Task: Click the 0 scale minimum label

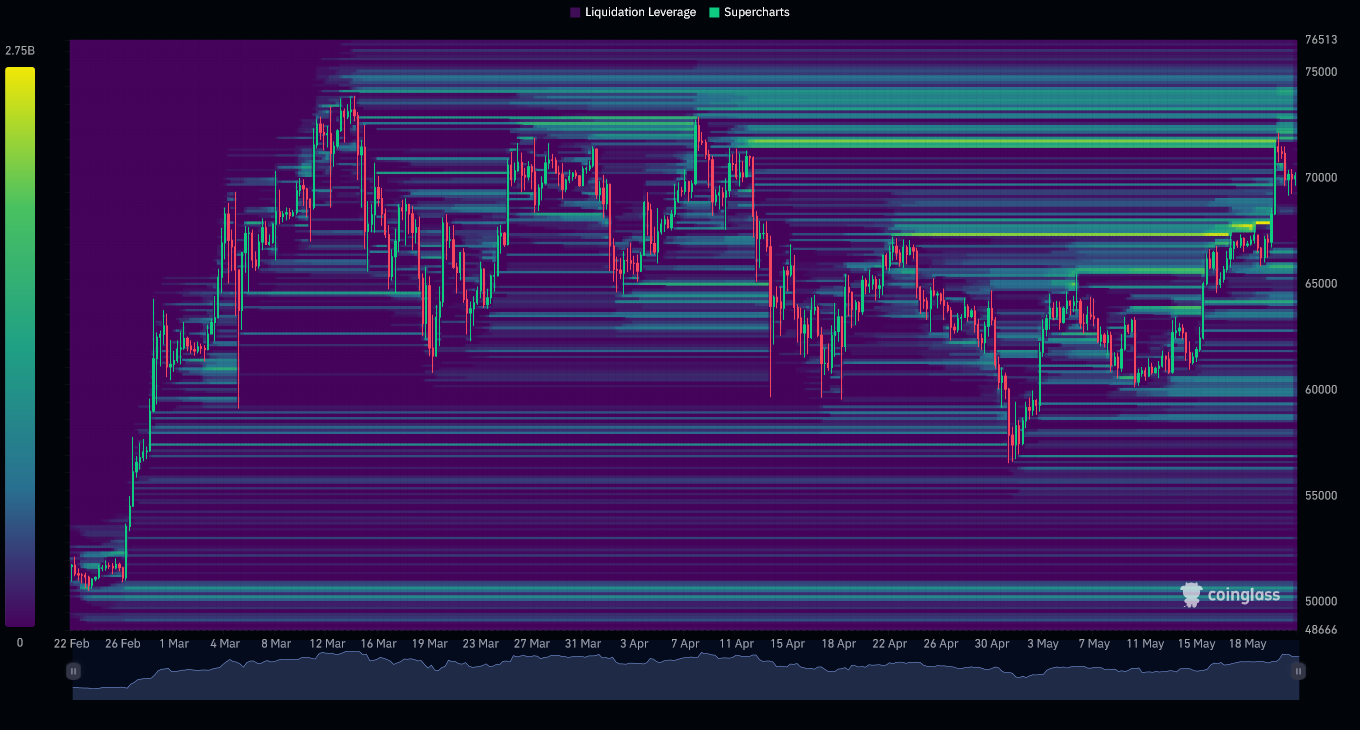Action: point(20,643)
